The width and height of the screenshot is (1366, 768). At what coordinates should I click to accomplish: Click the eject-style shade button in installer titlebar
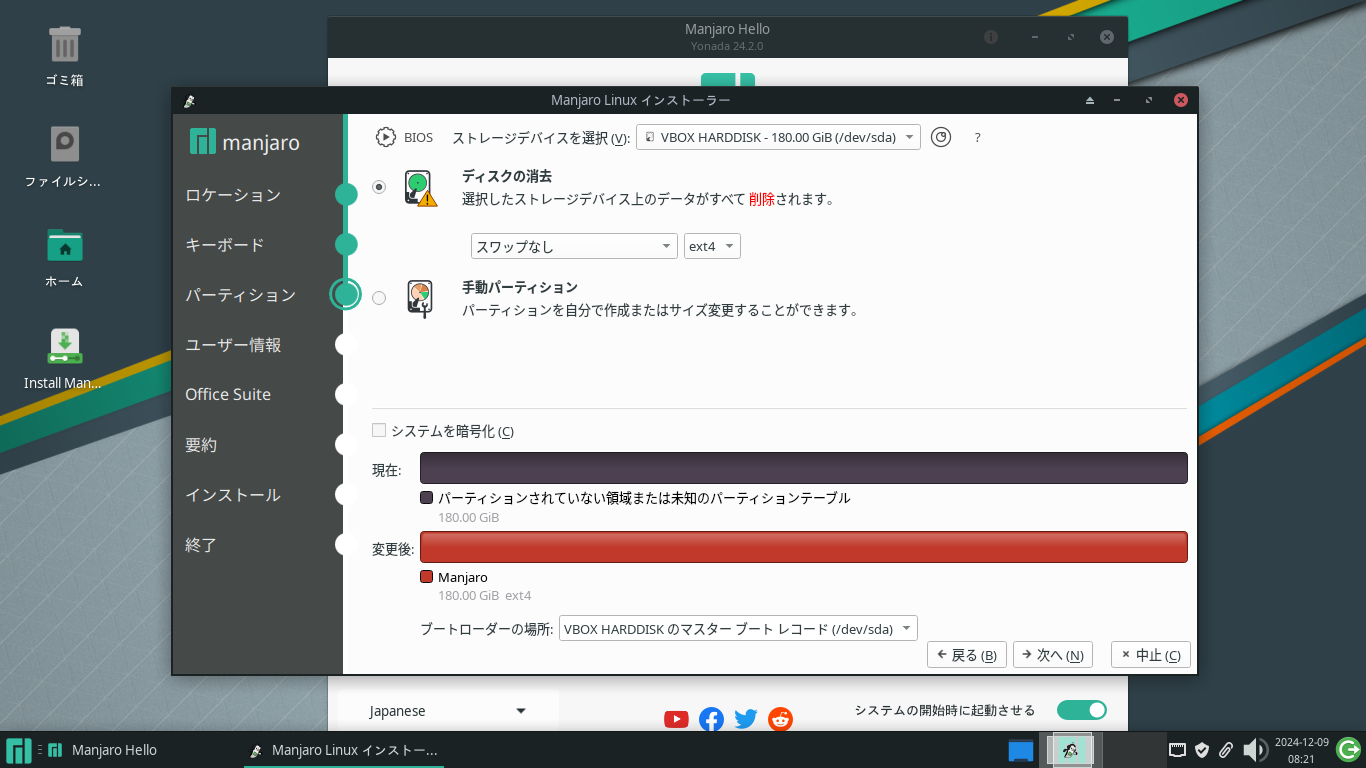point(1090,100)
